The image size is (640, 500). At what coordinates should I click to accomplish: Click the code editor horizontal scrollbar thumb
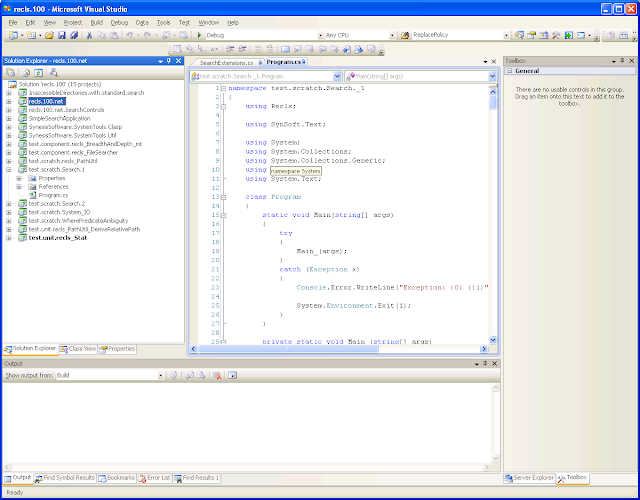click(x=288, y=349)
